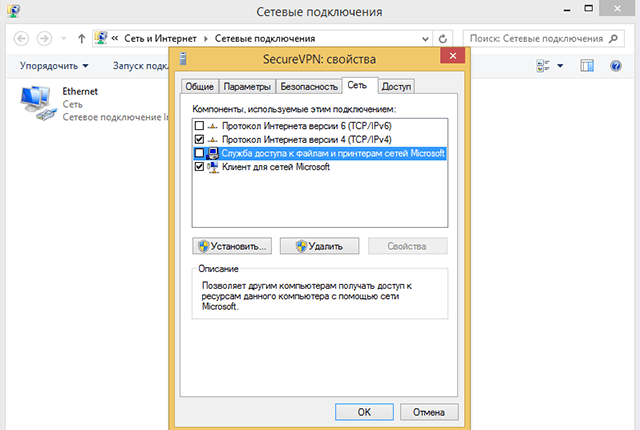
Task: Click "Сеть и Интернет" in the address breadcrumb
Action: pos(160,39)
